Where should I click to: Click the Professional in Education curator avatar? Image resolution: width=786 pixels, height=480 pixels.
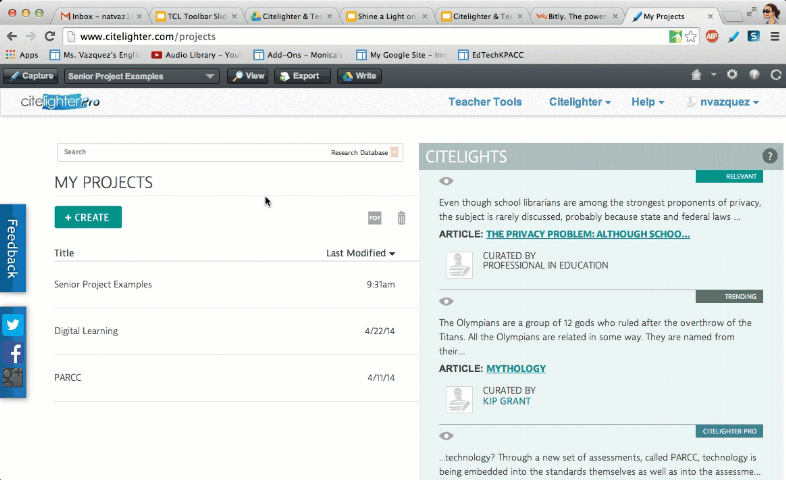click(x=459, y=265)
